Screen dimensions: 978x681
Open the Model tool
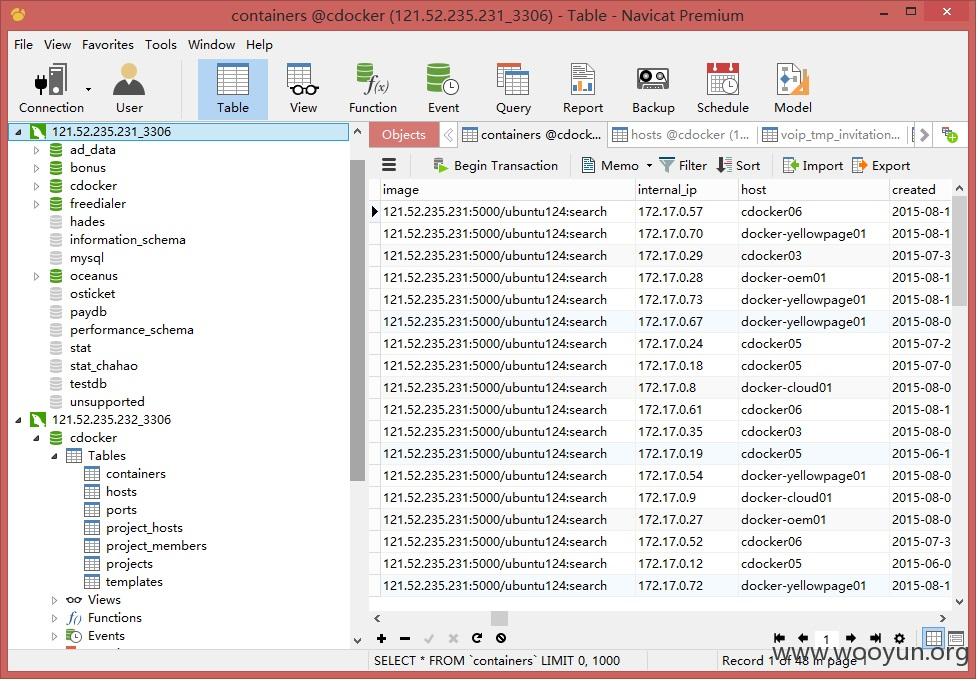tap(792, 89)
